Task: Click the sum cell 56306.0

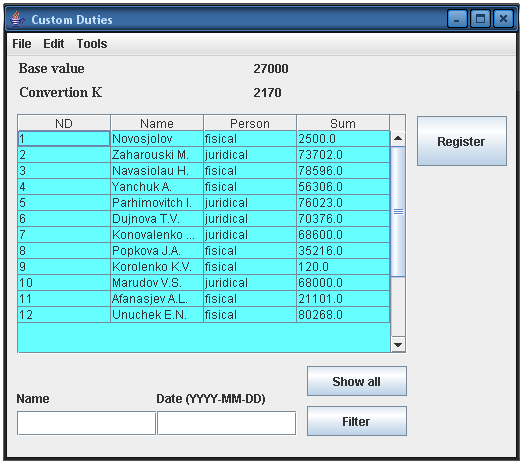Action: point(343,187)
